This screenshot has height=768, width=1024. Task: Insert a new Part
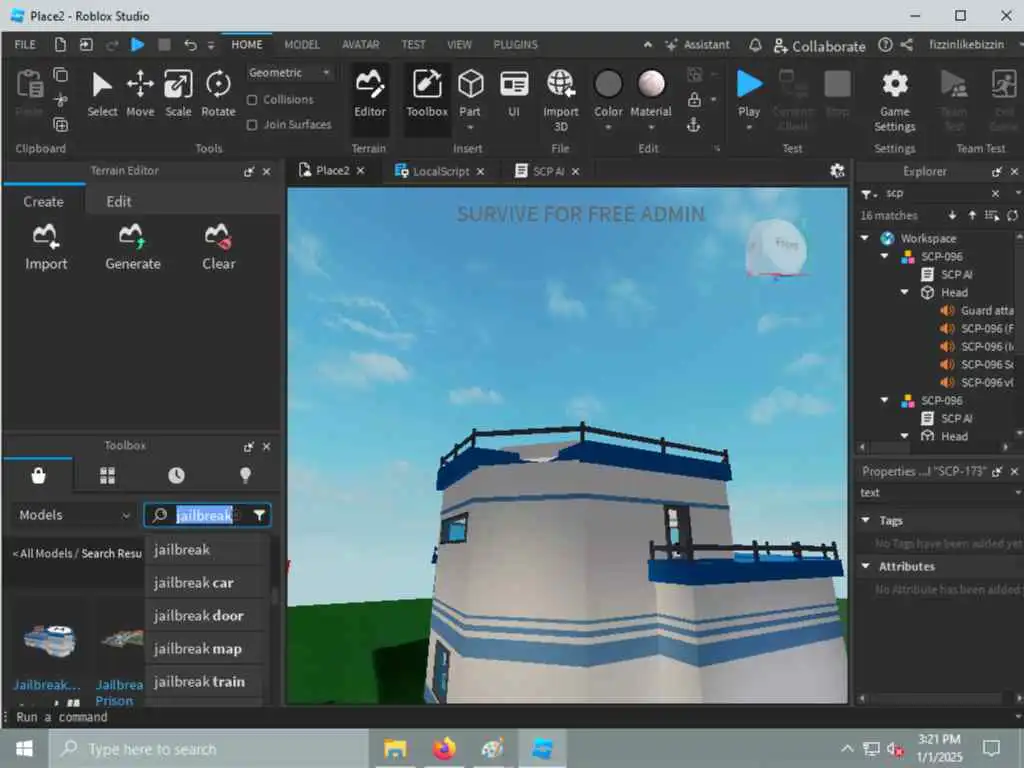[470, 94]
